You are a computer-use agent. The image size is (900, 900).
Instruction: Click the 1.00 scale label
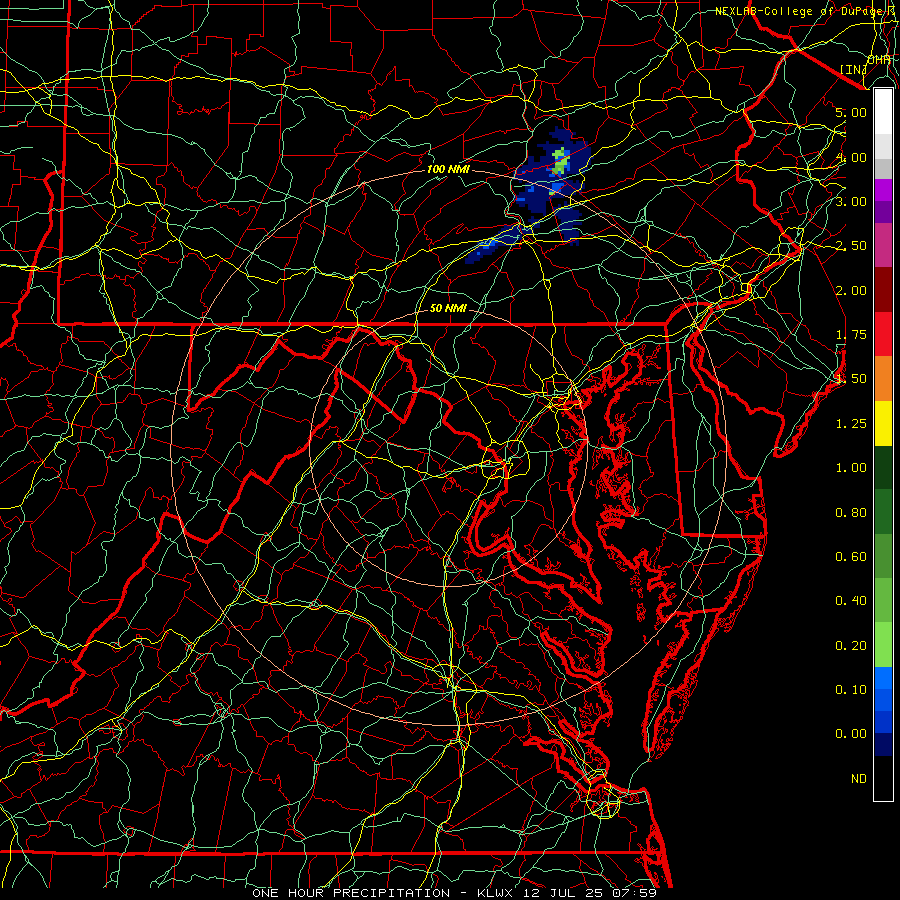pos(851,468)
